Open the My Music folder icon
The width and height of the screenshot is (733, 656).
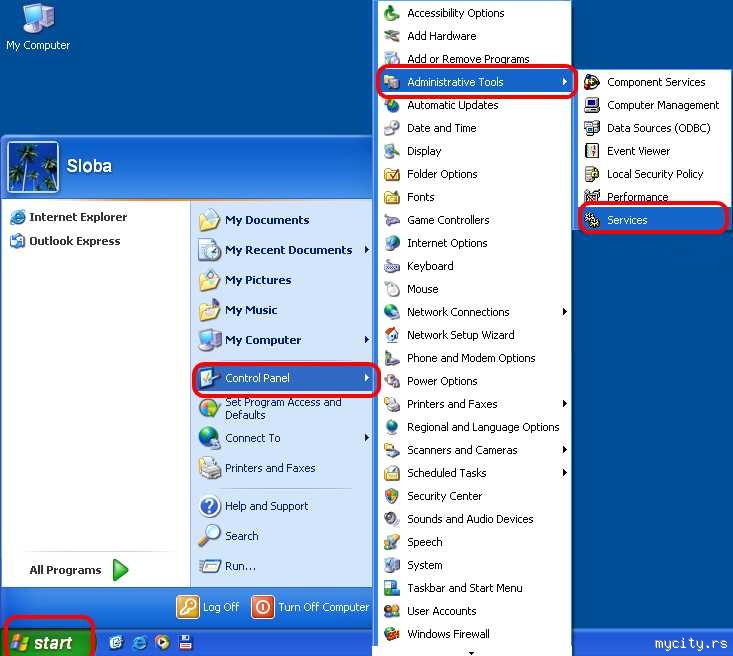coord(209,310)
